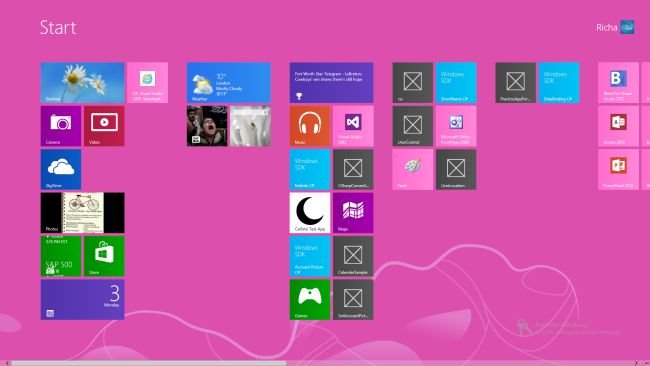Open the Photos tile with bicycle picture
The width and height of the screenshot is (650, 366).
(82, 213)
